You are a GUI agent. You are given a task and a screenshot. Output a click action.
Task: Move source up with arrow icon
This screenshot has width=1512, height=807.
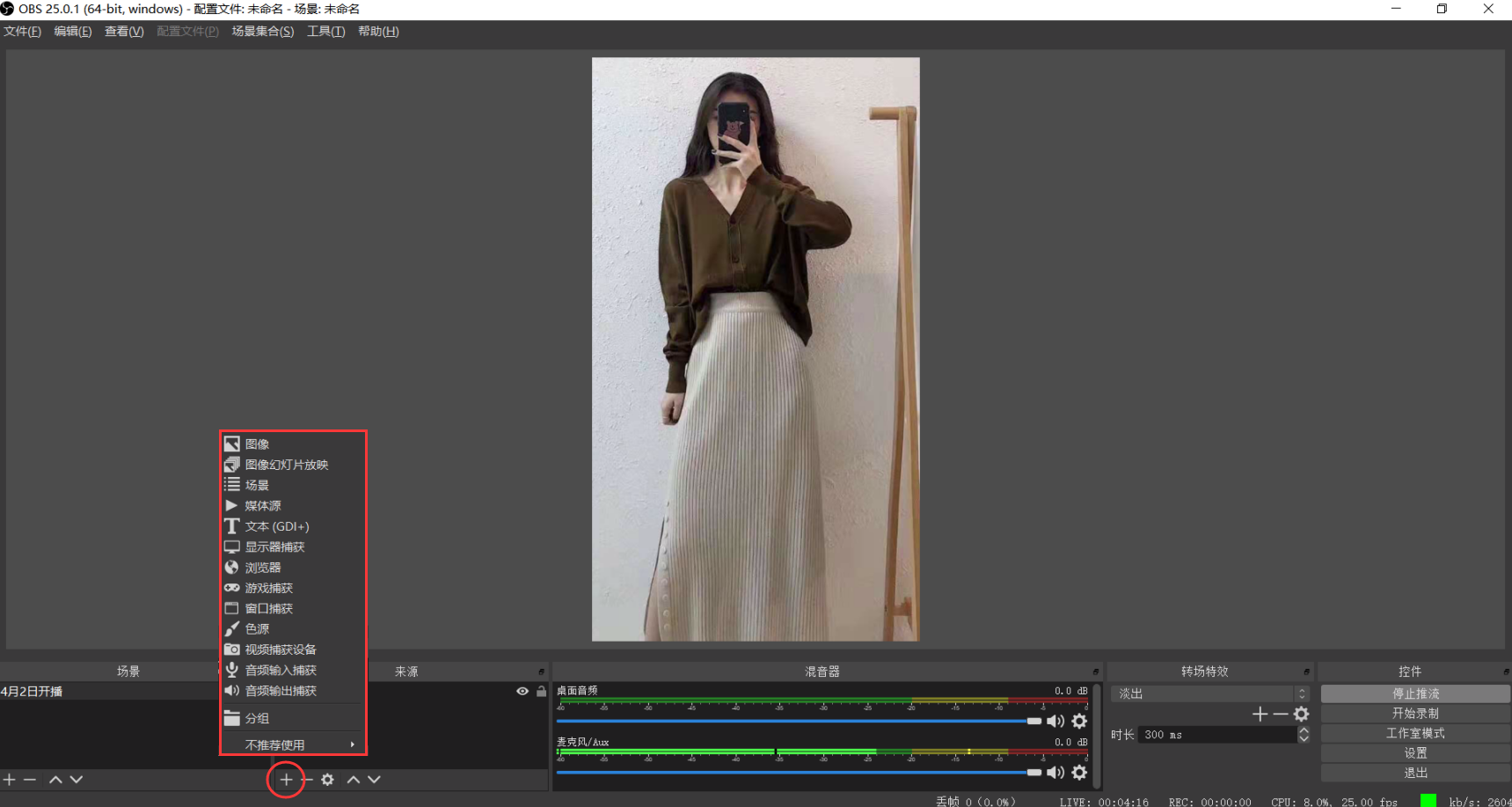(x=354, y=780)
